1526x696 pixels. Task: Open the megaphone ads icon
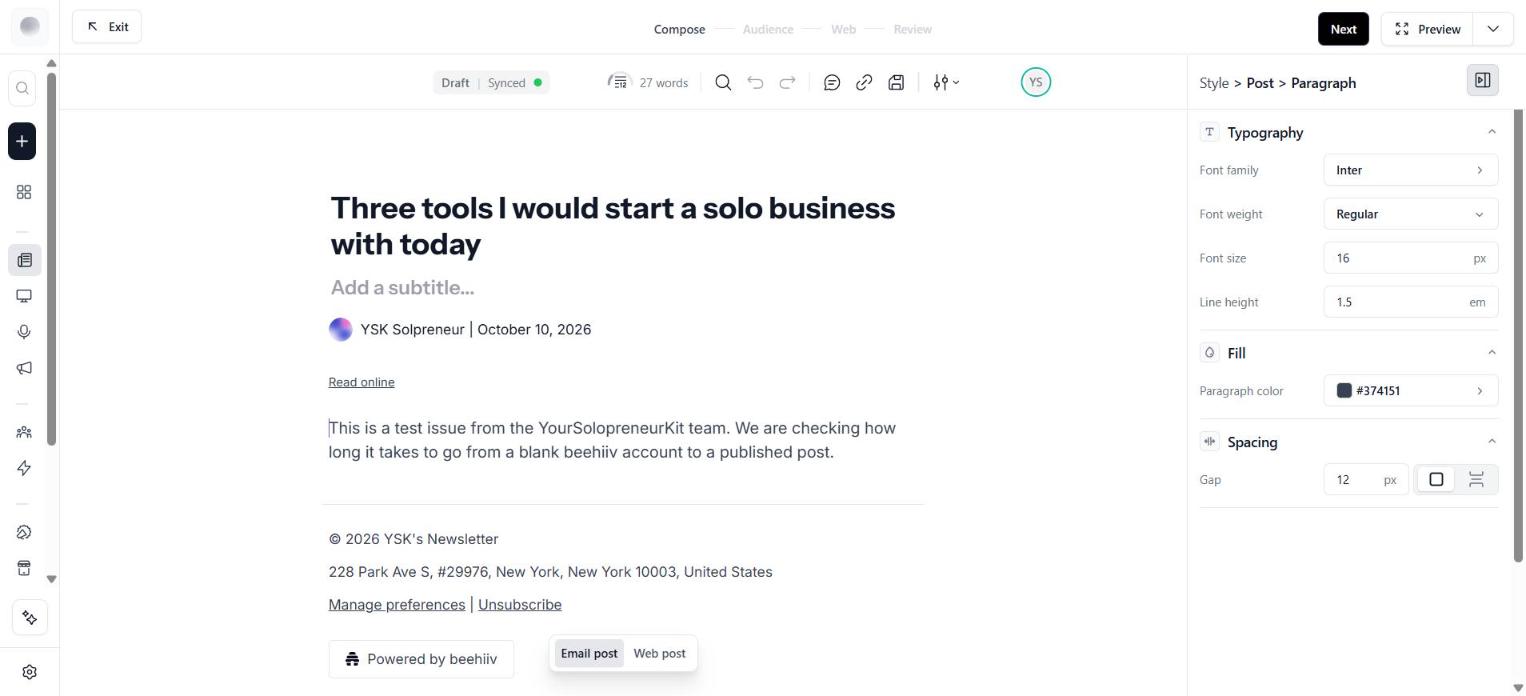(x=24, y=368)
